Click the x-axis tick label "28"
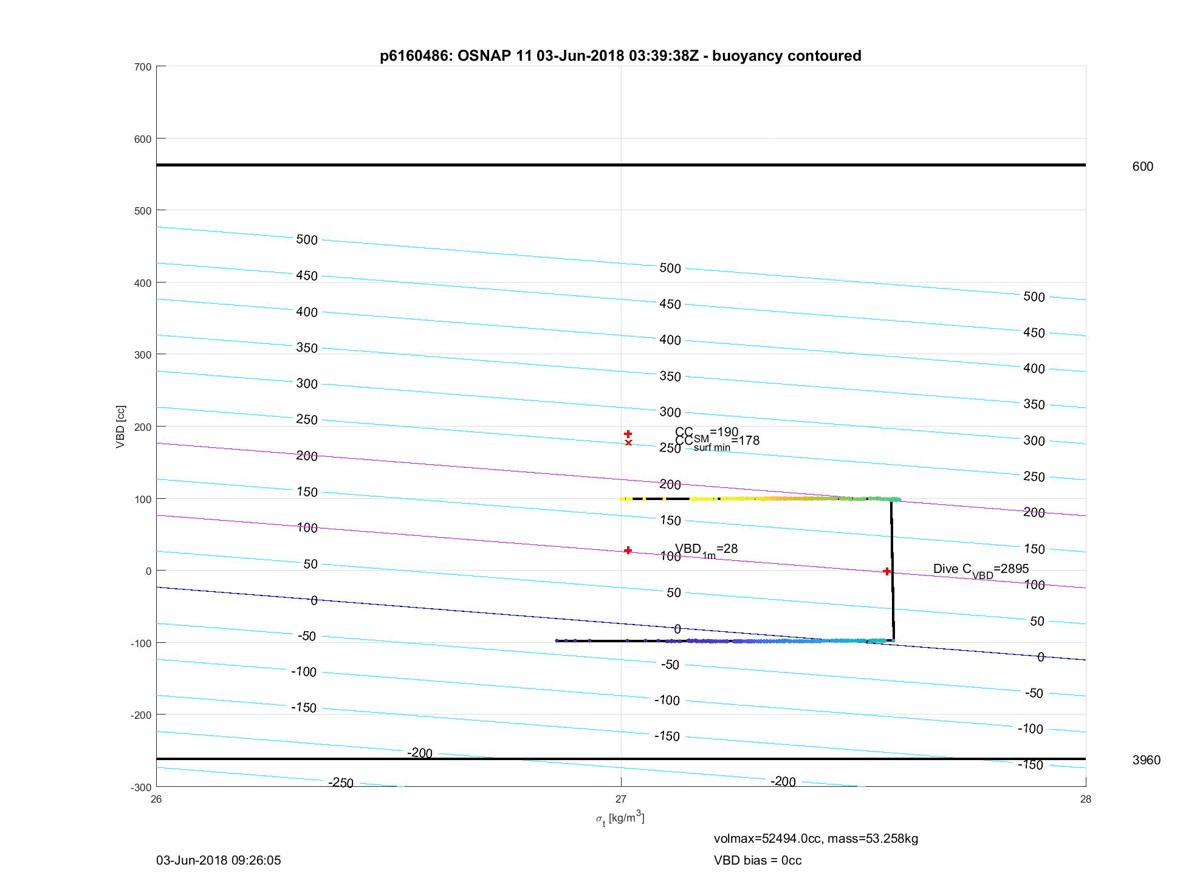The width and height of the screenshot is (1200, 885). 1085,799
